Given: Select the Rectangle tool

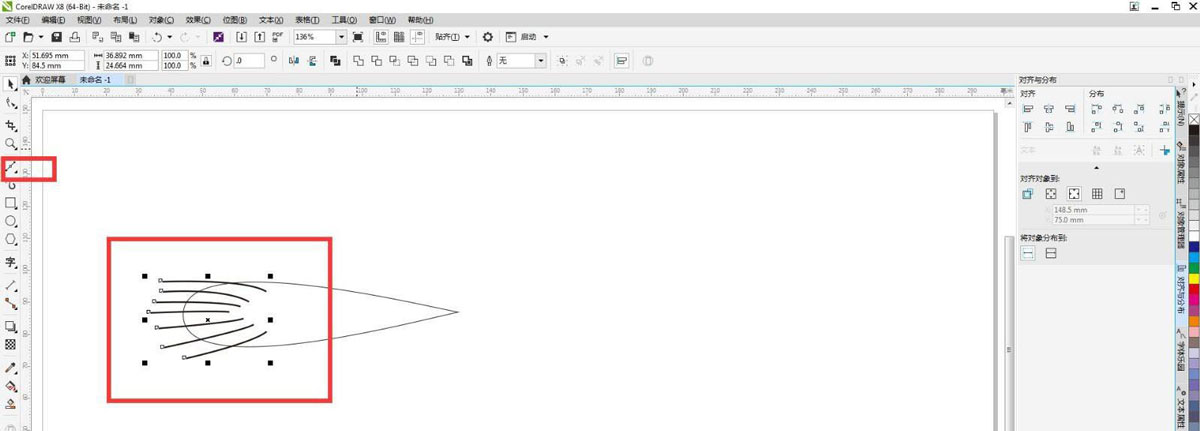Looking at the screenshot, I should click(x=11, y=203).
